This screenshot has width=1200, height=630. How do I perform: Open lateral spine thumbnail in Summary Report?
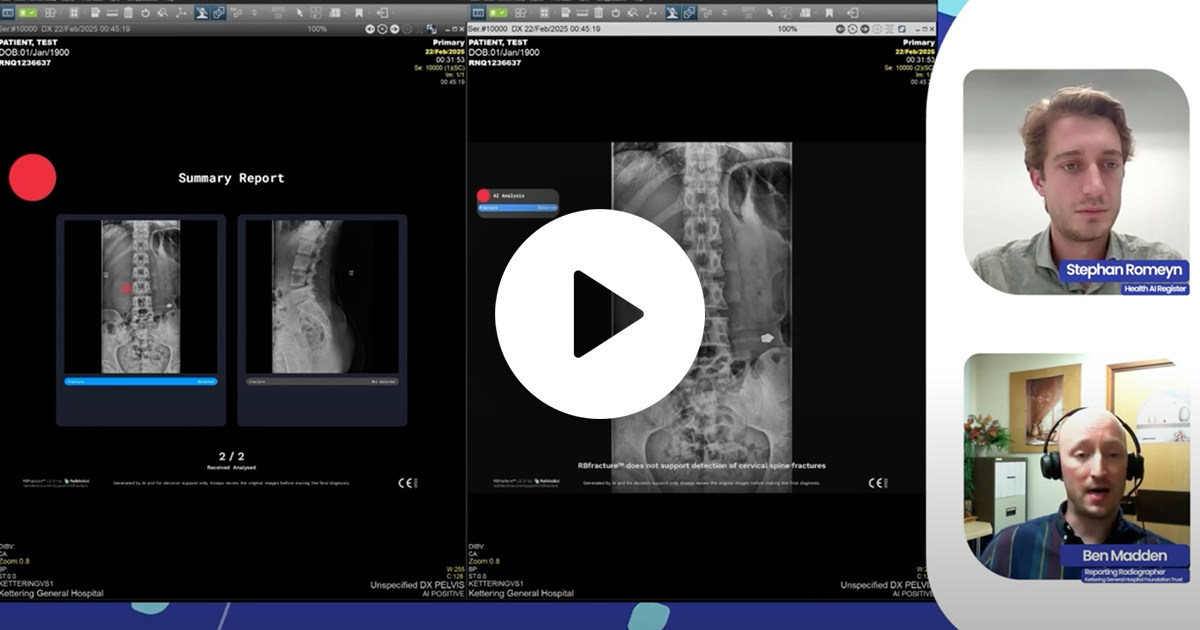point(322,297)
